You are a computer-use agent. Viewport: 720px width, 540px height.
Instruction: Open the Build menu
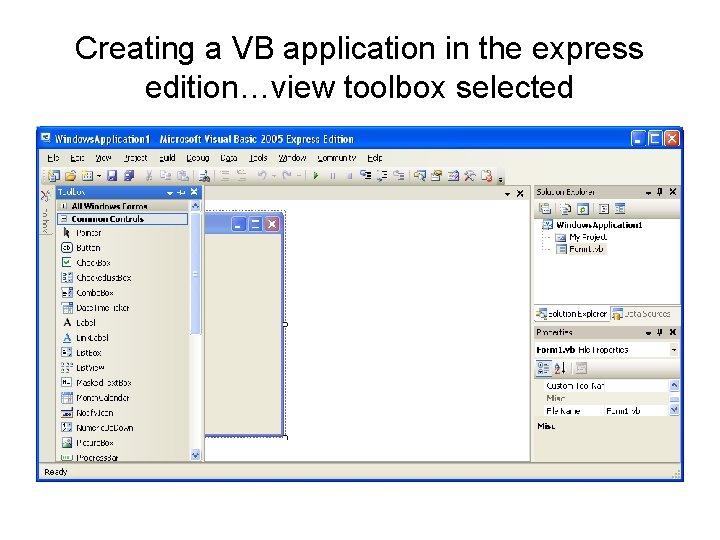point(167,158)
